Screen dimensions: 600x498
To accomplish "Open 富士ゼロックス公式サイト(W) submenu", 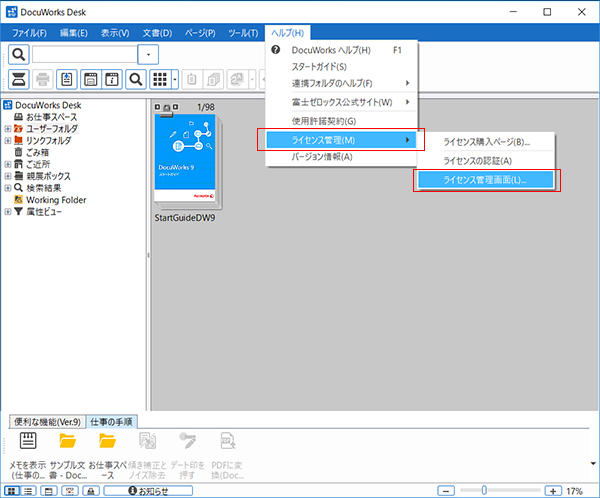I will pyautogui.click(x=341, y=102).
